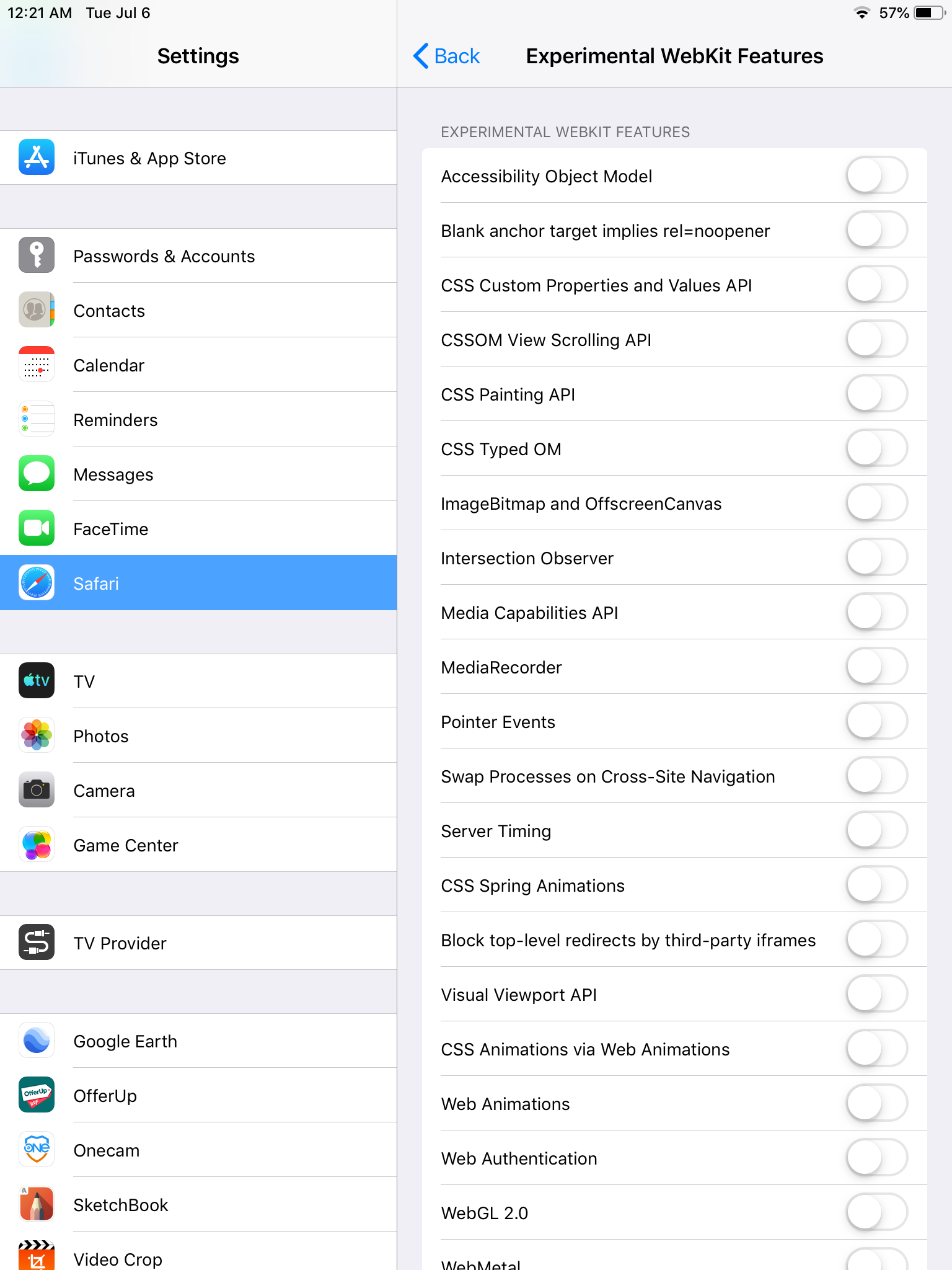Screen dimensions: 952x1270
Task: Enable Accessibility Object Model switch
Action: point(877,175)
